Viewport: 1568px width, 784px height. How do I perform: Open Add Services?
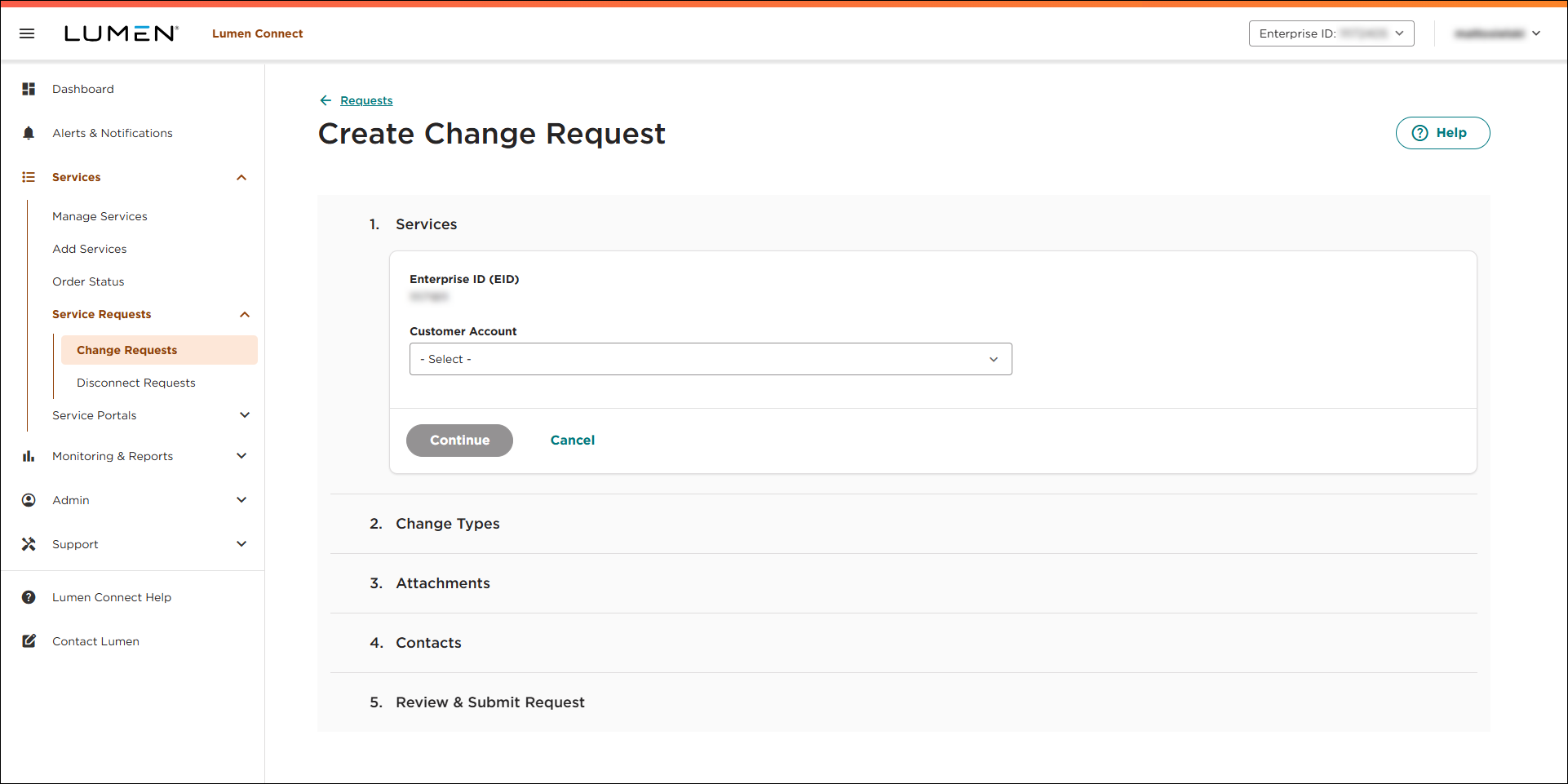point(90,249)
